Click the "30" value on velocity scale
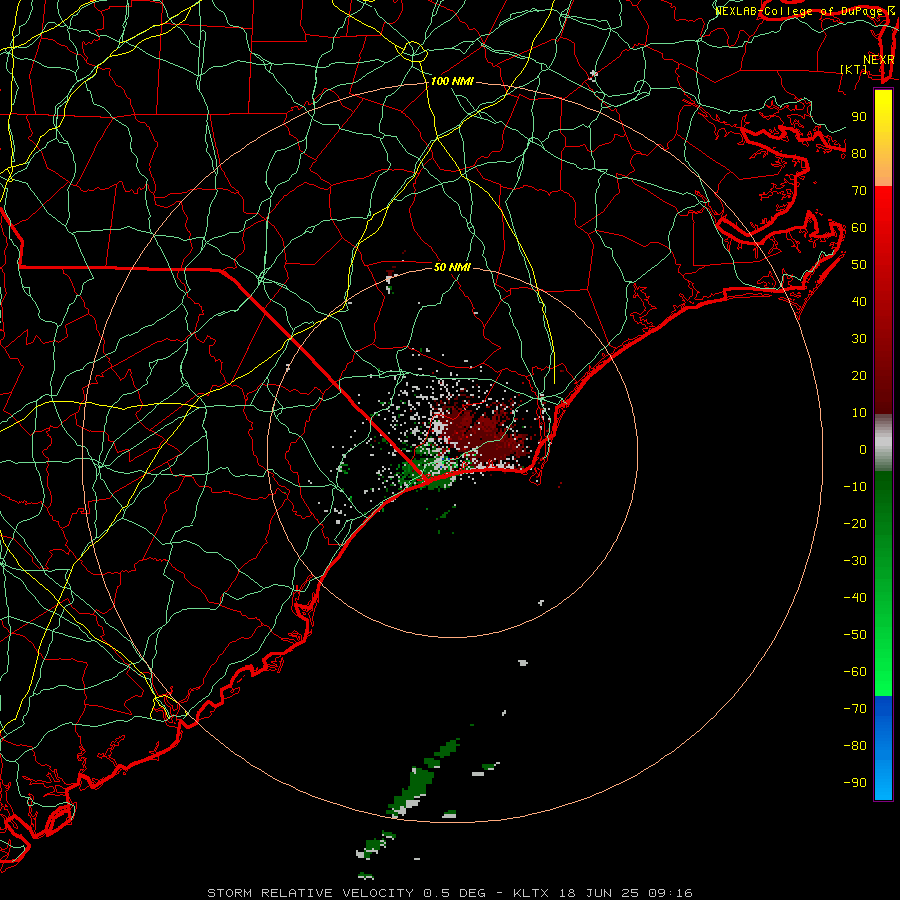900x900 pixels. [859, 339]
